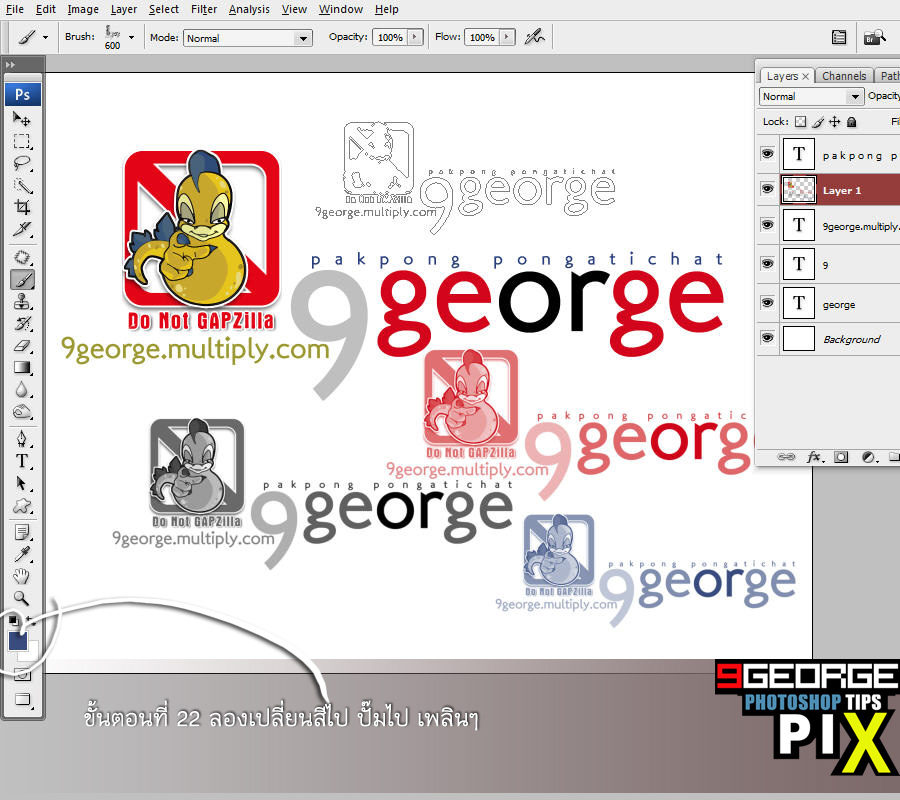Change the screen mode
The image size is (900, 800).
coord(22,699)
